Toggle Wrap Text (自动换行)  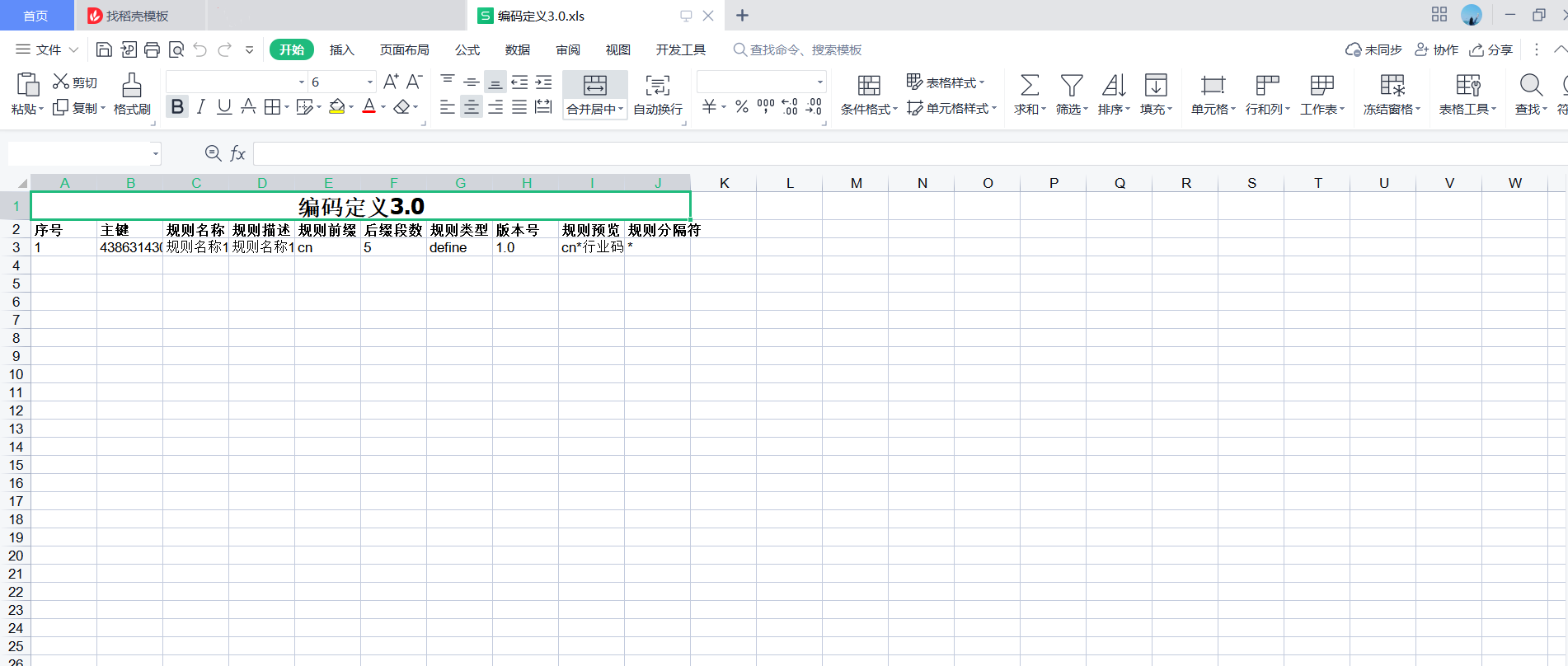click(657, 95)
